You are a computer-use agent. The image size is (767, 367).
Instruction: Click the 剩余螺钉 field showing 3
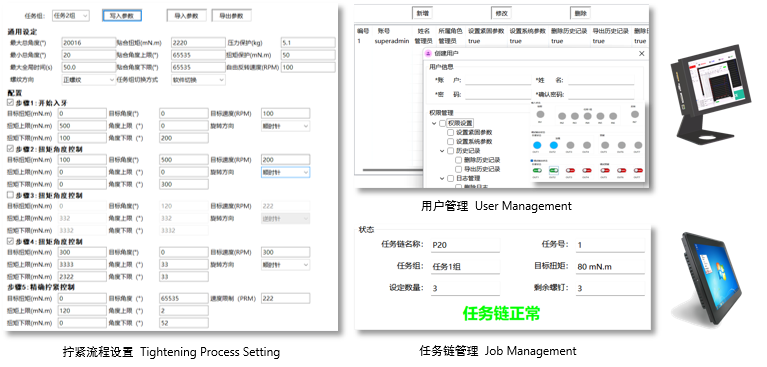click(609, 288)
